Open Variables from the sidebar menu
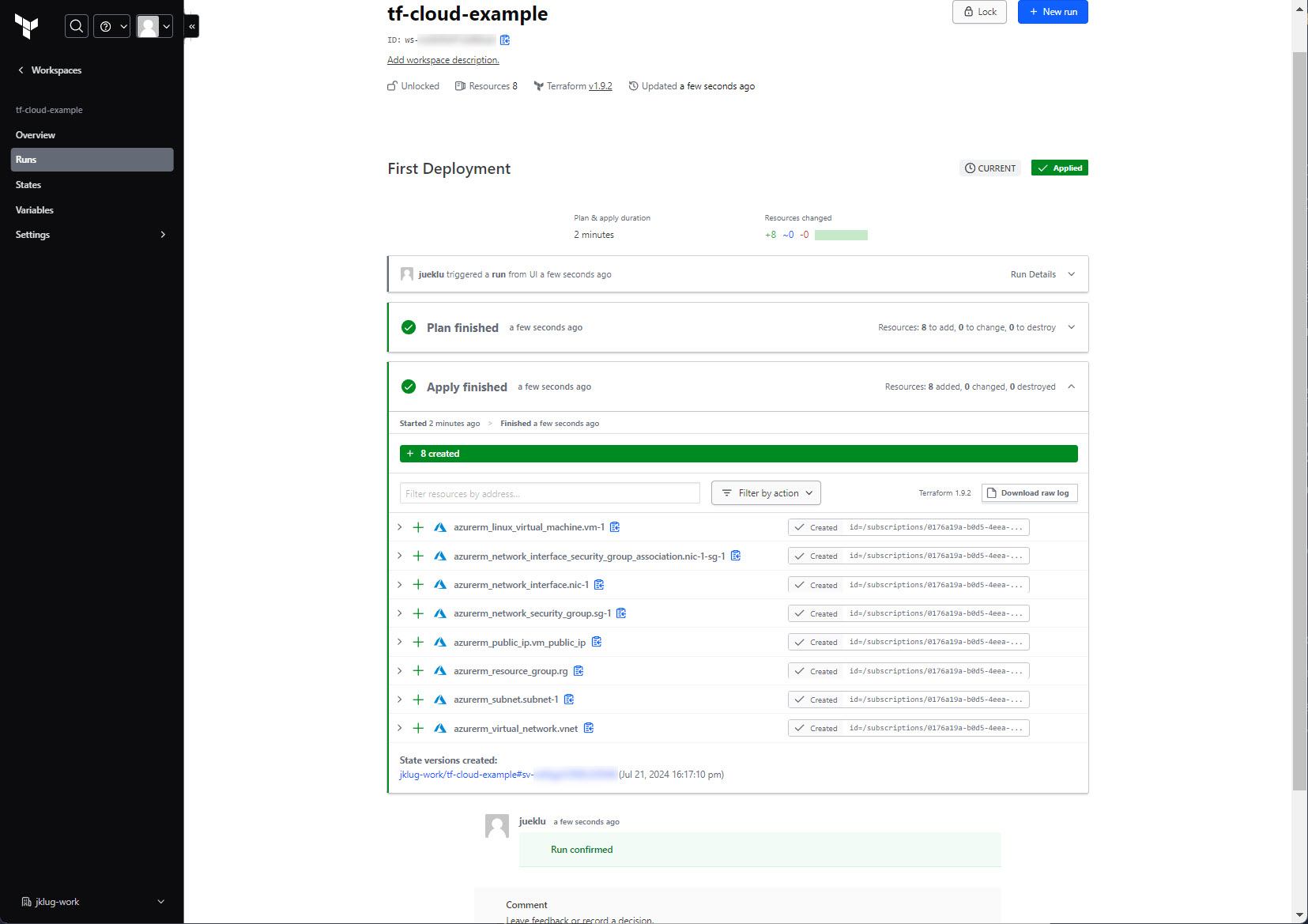Viewport: 1308px width, 924px height. click(x=35, y=210)
